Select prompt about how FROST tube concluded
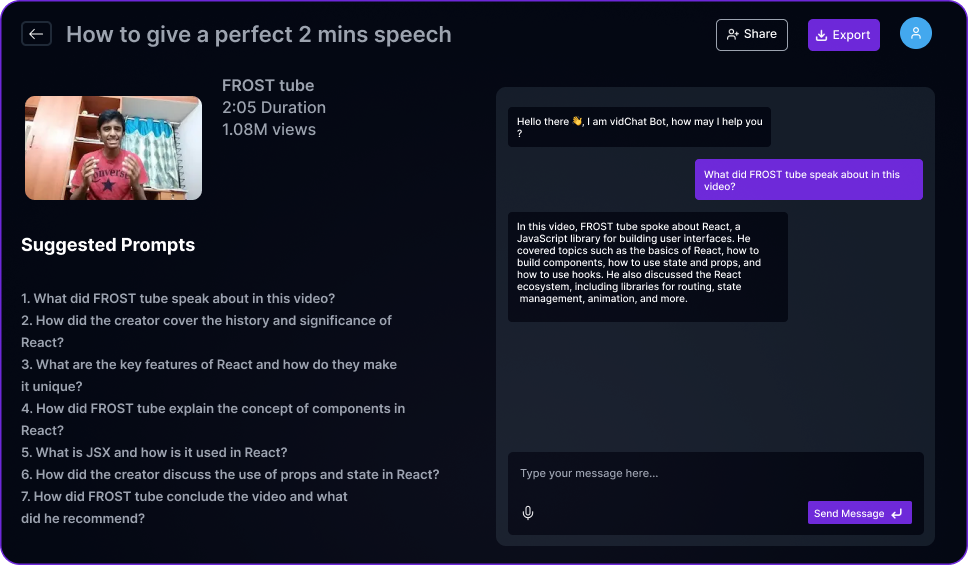Image resolution: width=968 pixels, height=565 pixels. point(184,507)
